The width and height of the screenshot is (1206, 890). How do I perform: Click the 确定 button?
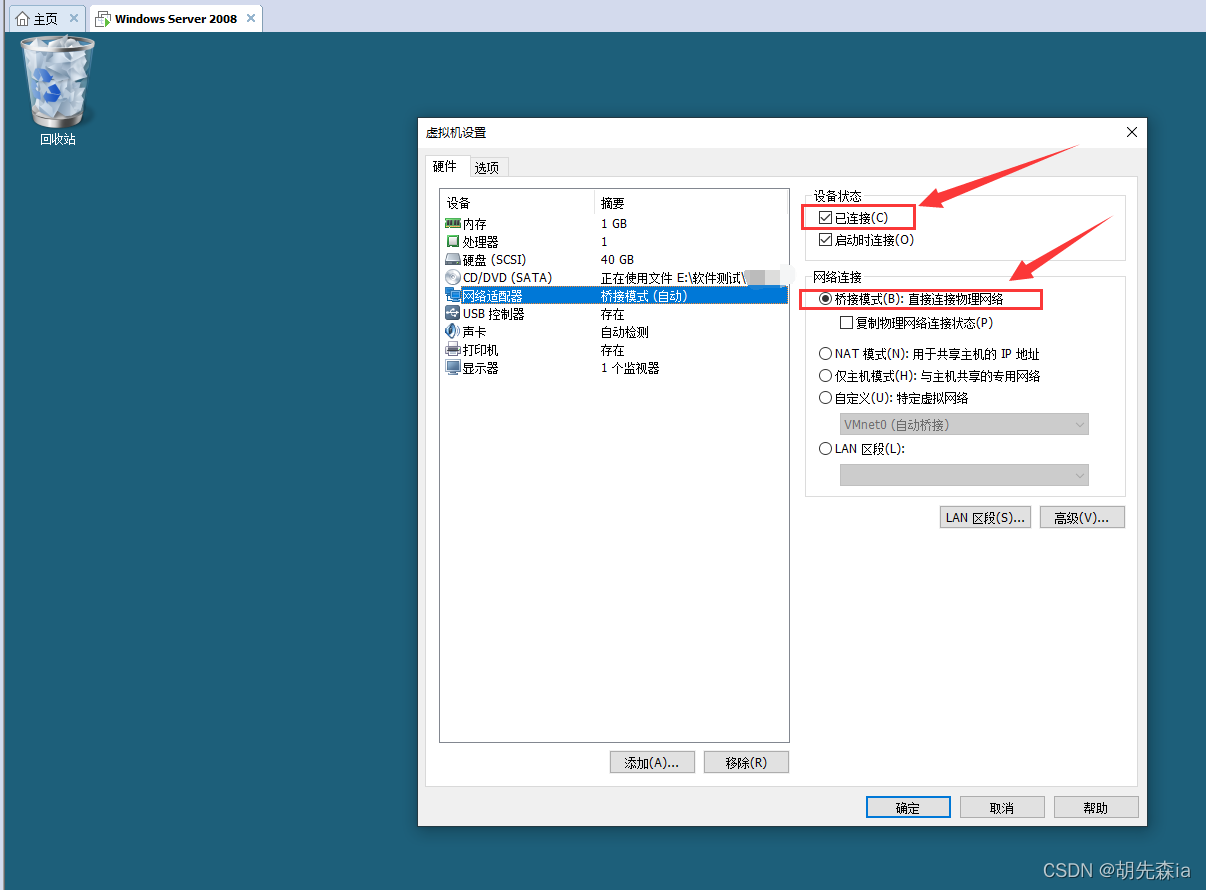(x=908, y=808)
